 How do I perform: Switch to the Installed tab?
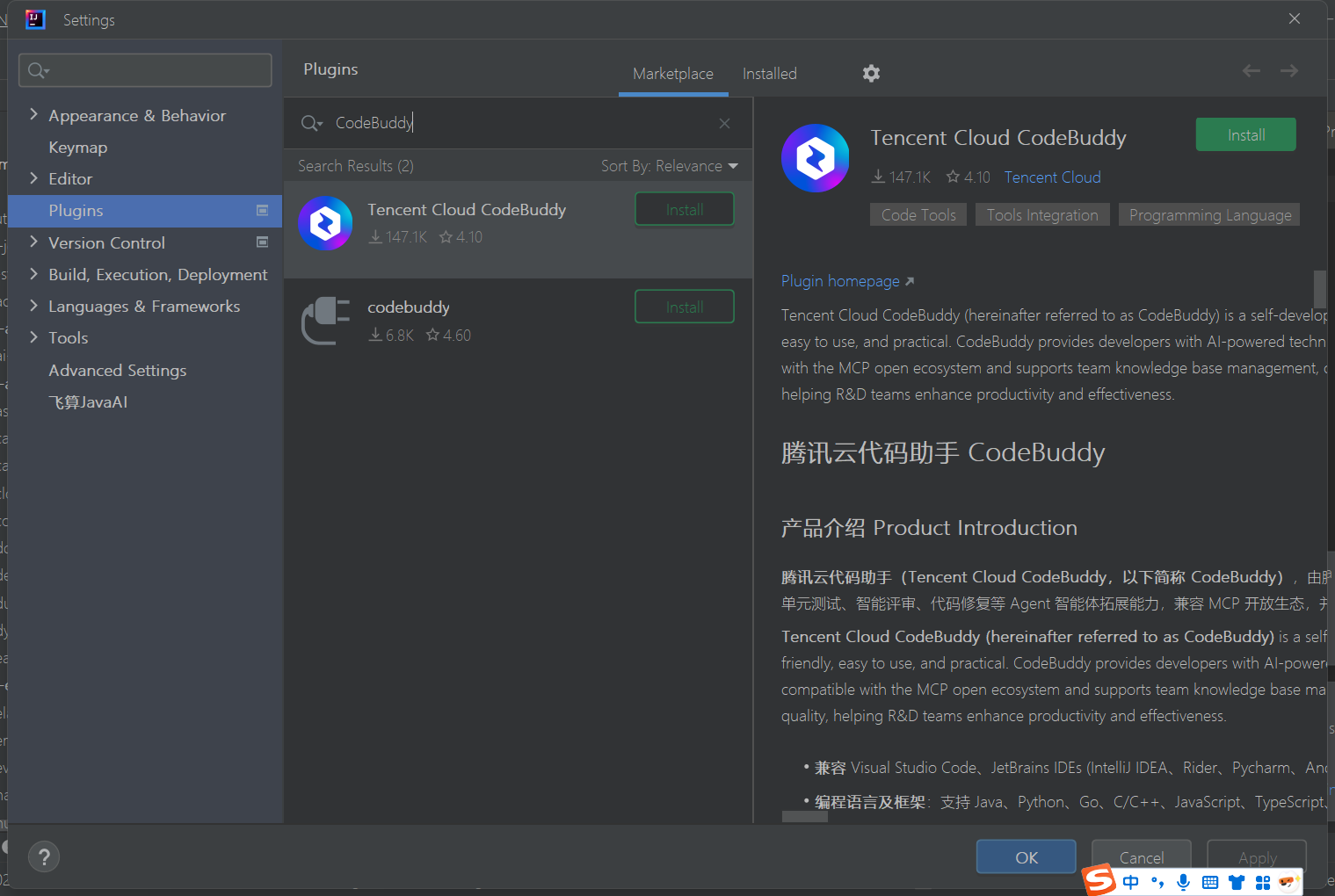pos(768,74)
